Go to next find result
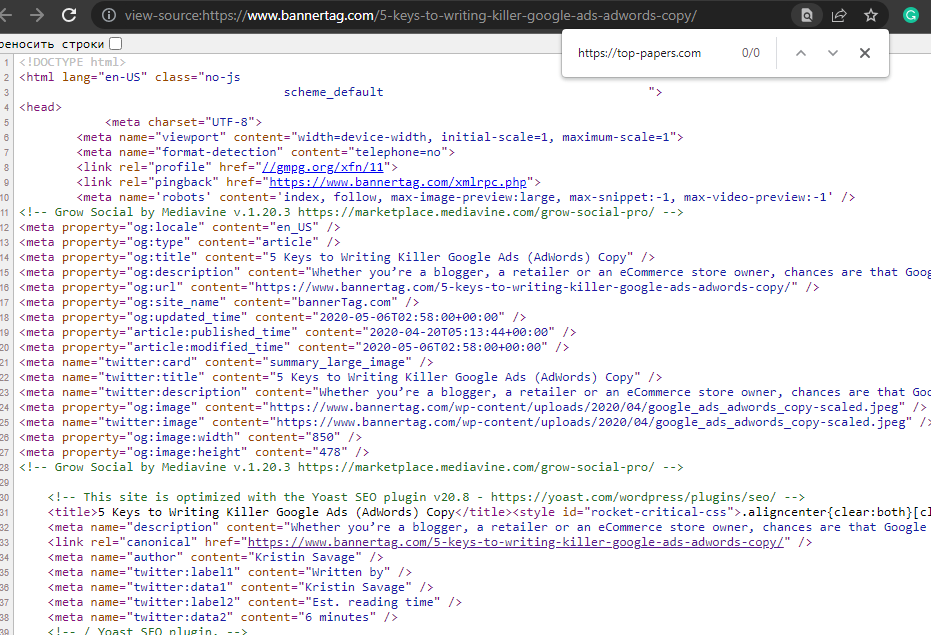 (832, 53)
